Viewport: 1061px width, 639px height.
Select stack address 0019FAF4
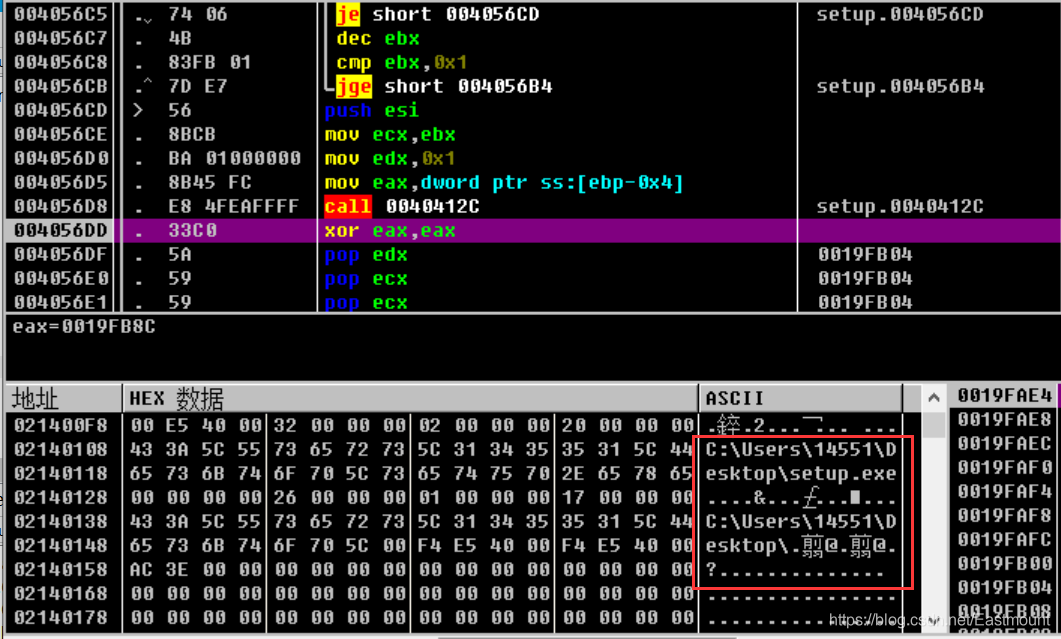pos(1004,491)
